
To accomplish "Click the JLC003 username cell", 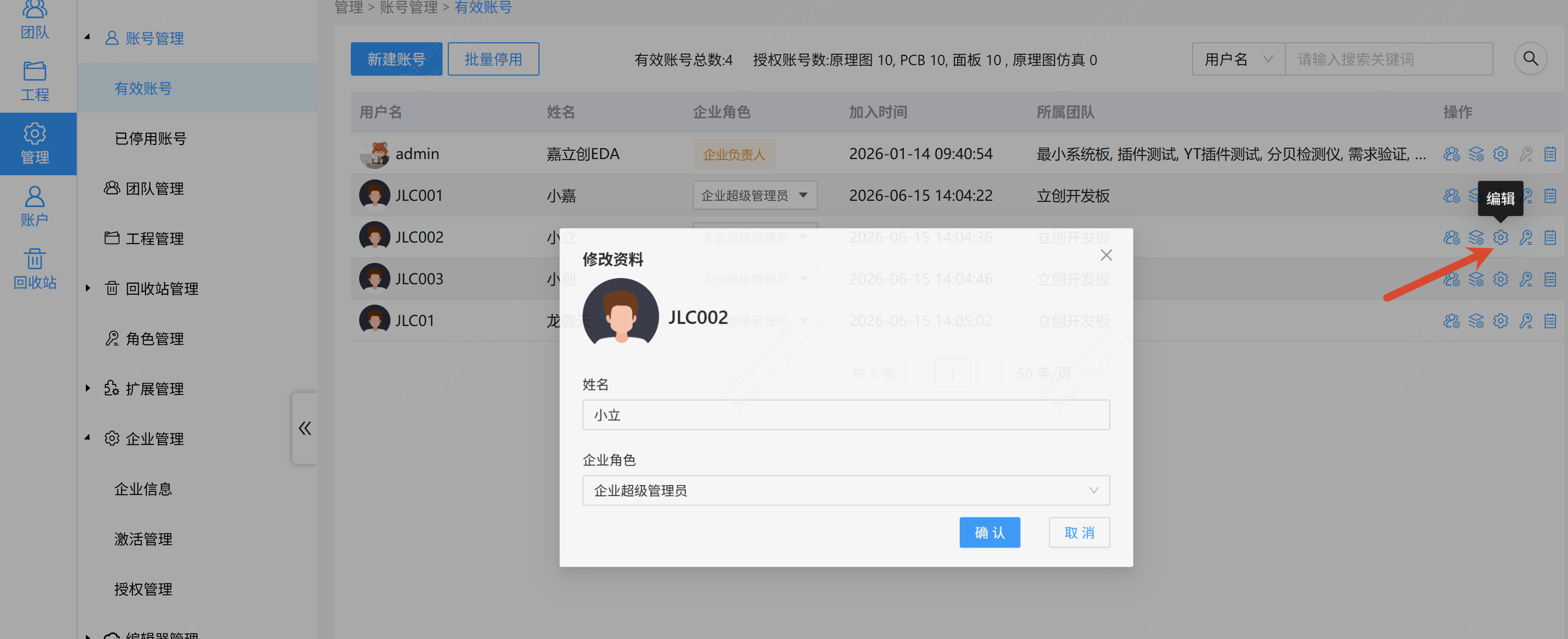I will click(x=419, y=279).
